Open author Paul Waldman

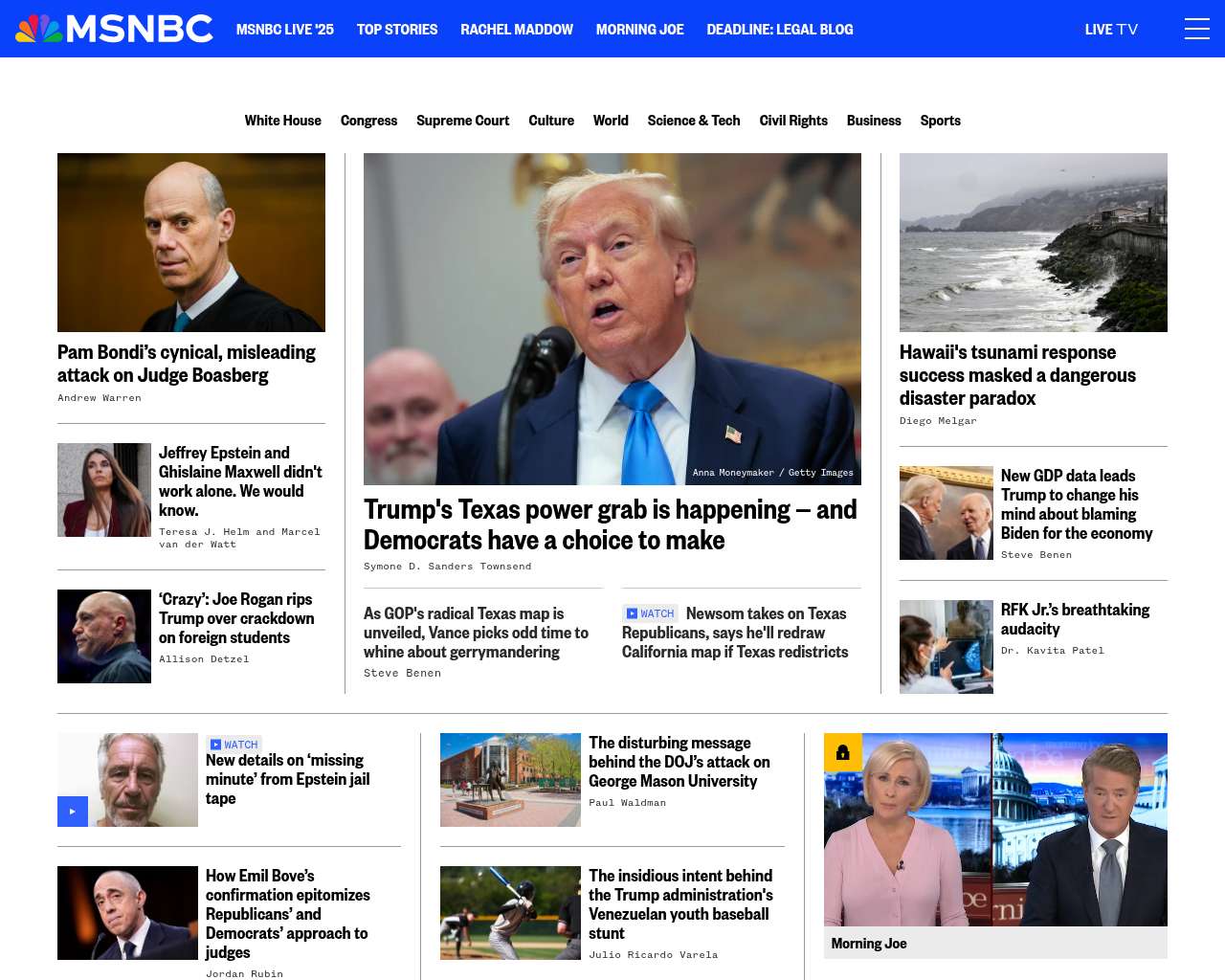627,803
